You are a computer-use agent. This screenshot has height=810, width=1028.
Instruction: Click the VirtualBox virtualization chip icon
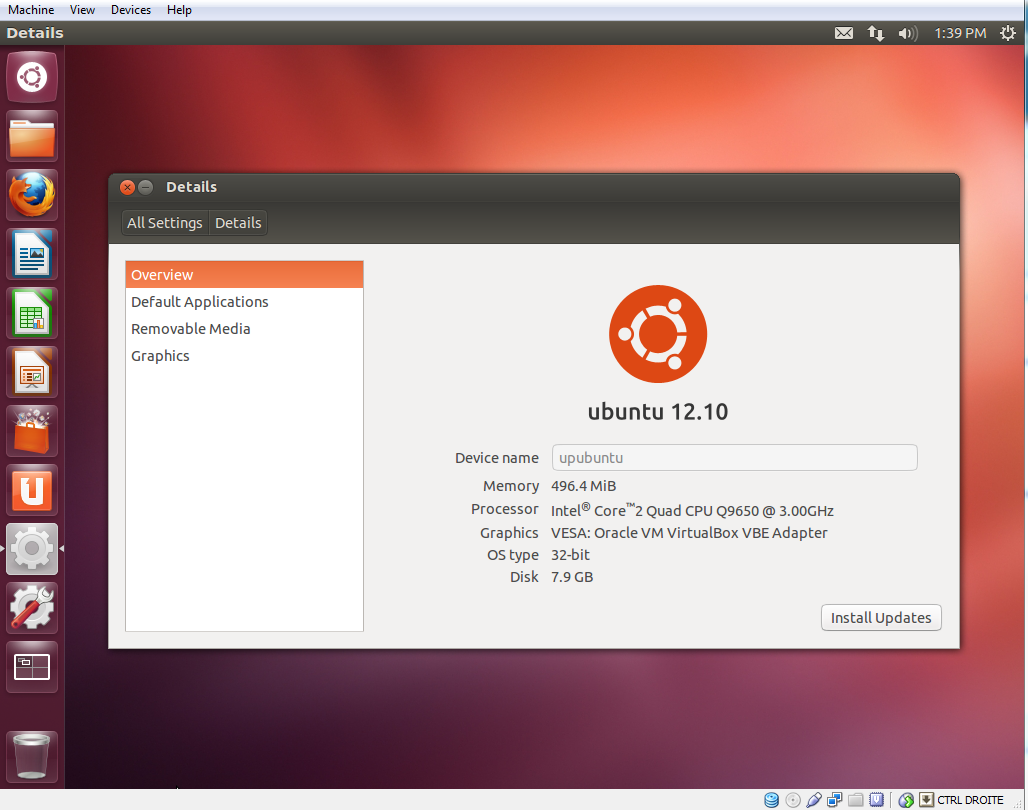(877, 800)
